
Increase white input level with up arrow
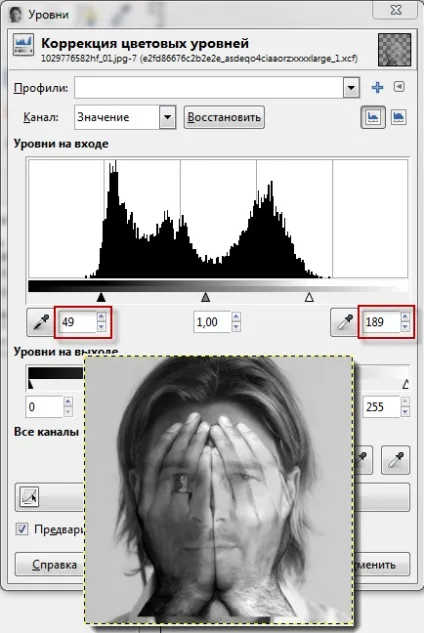click(405, 317)
